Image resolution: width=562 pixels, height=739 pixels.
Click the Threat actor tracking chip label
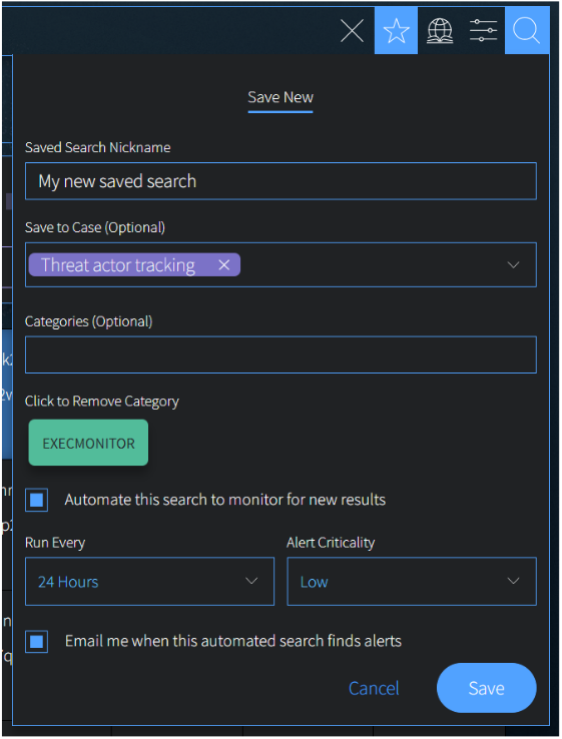[118, 265]
